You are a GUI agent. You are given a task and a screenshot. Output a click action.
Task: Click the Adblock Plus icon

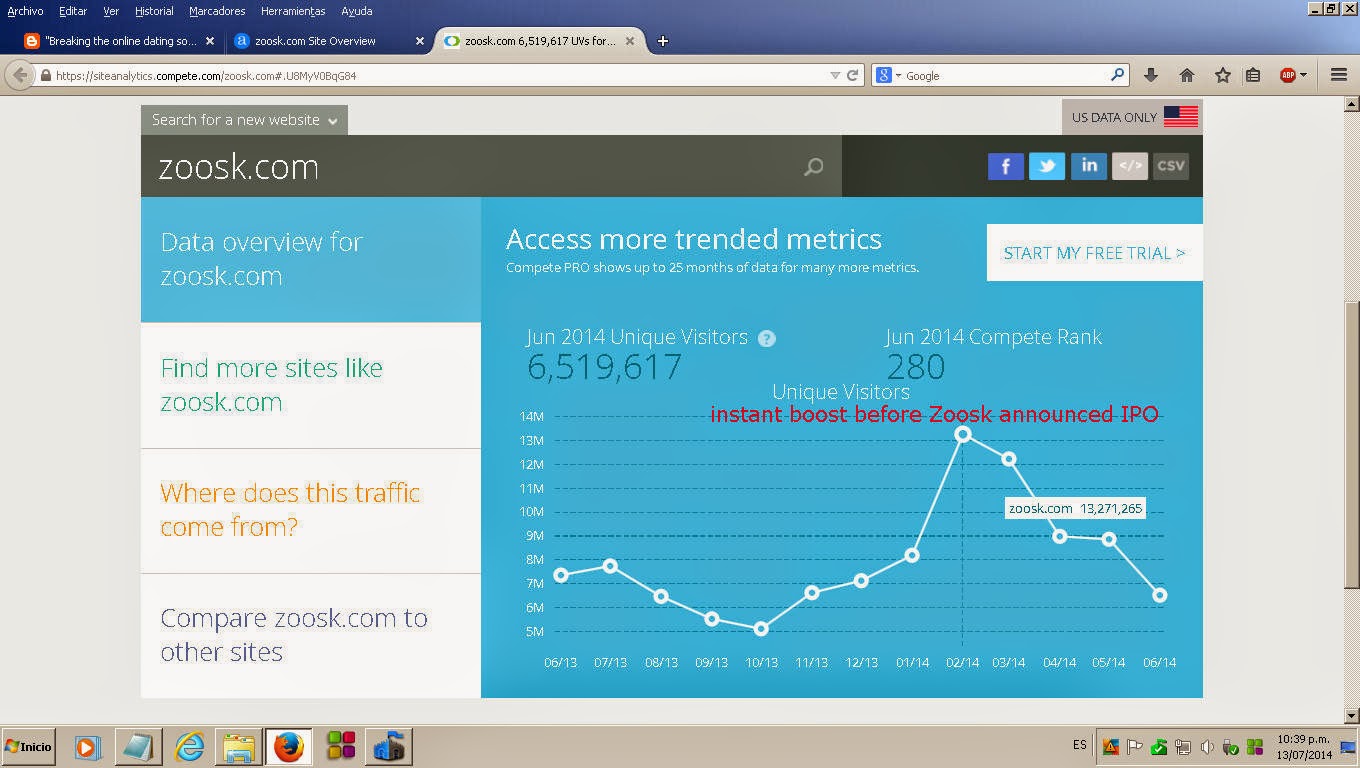coord(1288,75)
